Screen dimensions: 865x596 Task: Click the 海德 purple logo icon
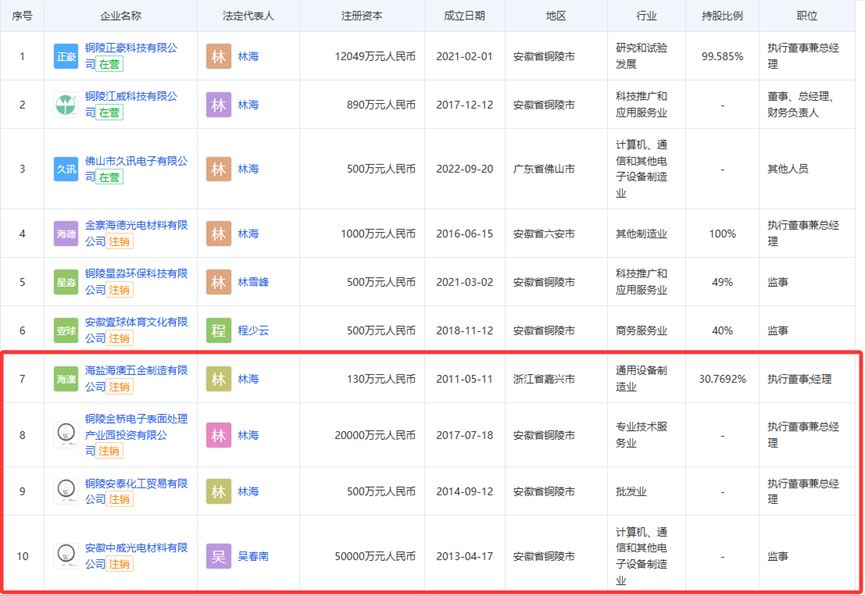66,233
